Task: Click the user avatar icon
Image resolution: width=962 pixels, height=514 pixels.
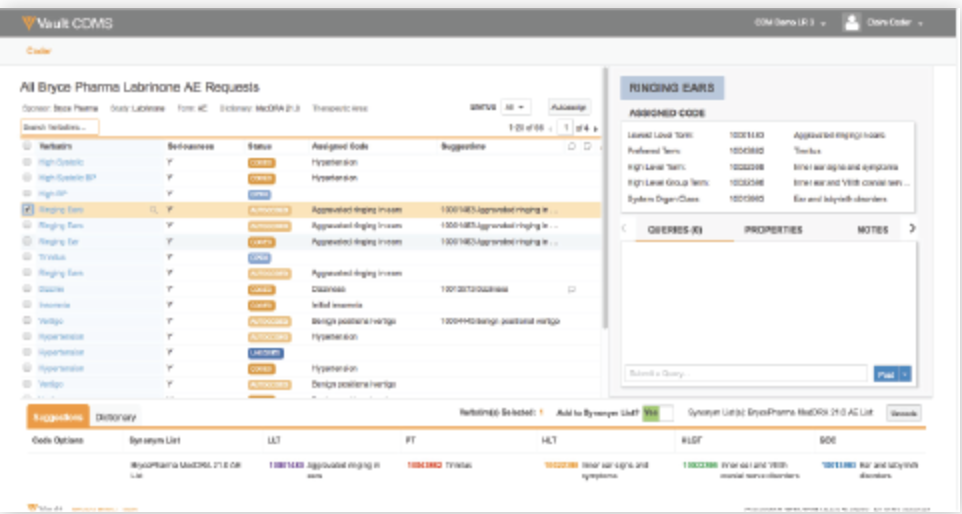Action: pos(852,23)
